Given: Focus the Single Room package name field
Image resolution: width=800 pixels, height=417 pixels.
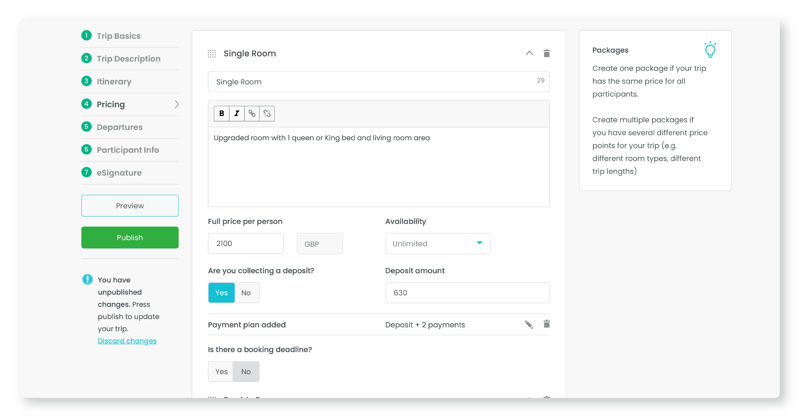Looking at the screenshot, I should [x=379, y=82].
